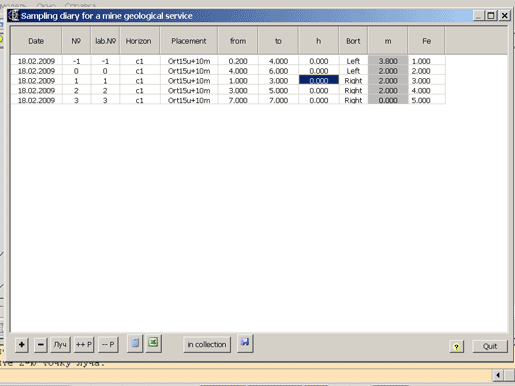The image size is (515, 386).
Task: Maximize the Sampling diary window
Action: point(491,15)
